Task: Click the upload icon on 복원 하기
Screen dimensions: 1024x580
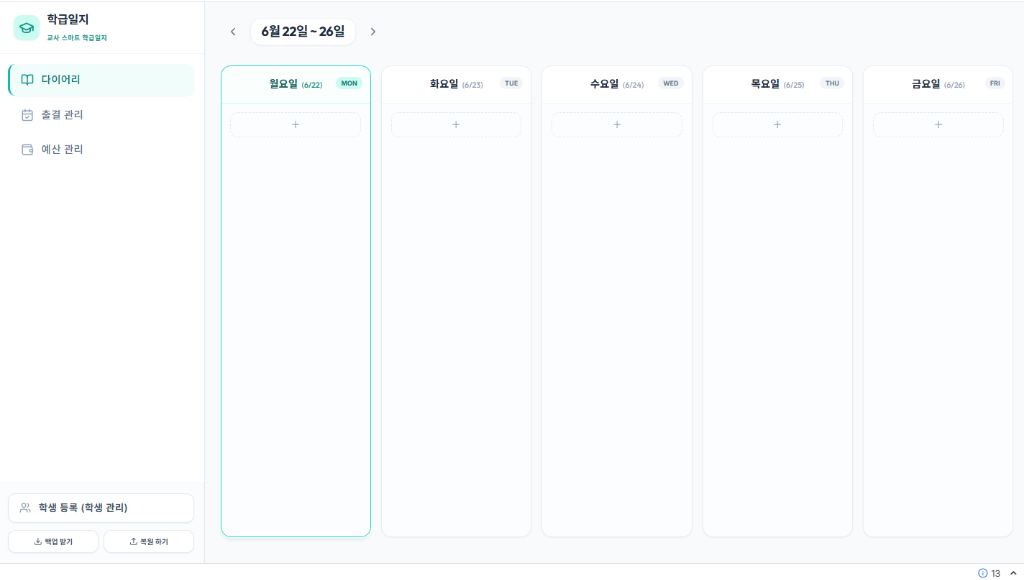Action: (133, 541)
